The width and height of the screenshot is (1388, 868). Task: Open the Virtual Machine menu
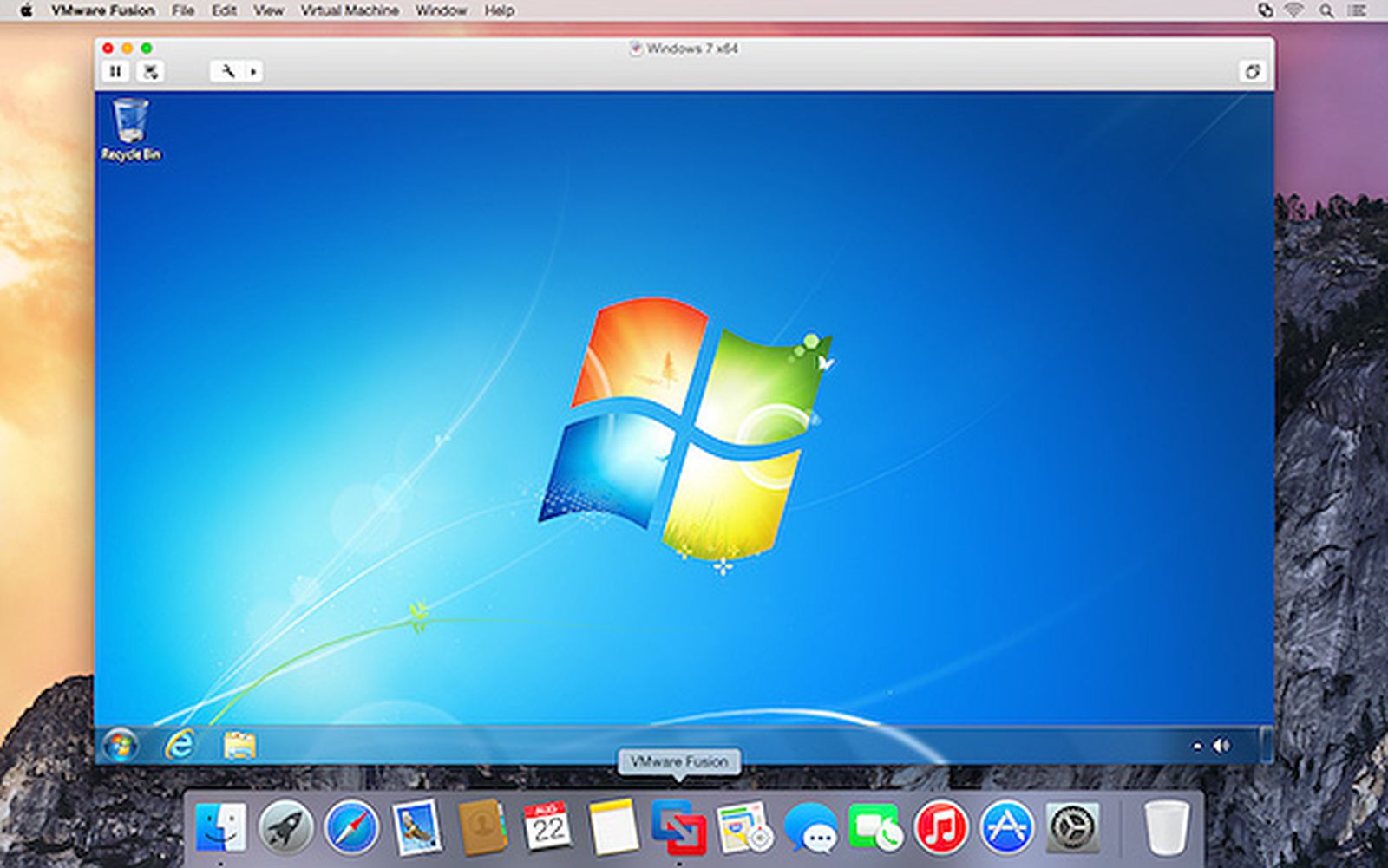pos(350,10)
